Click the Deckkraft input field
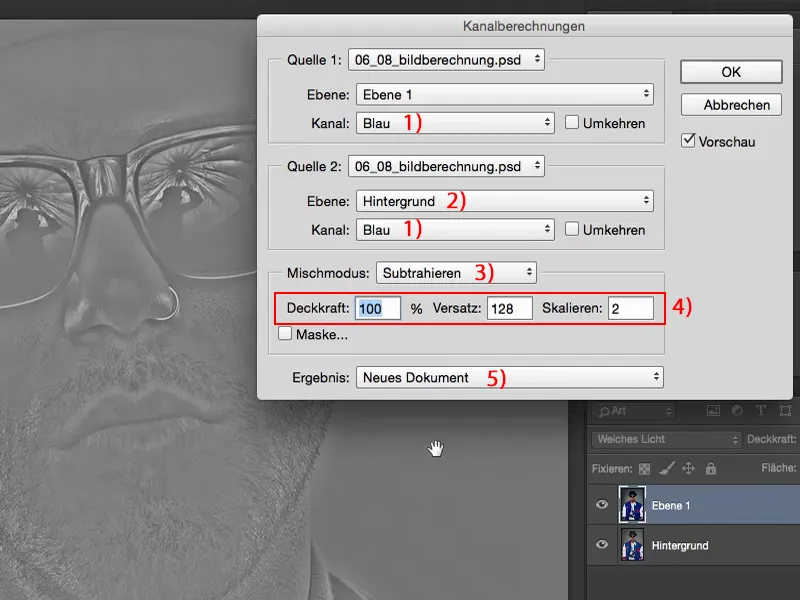This screenshot has width=800, height=600. [x=378, y=309]
